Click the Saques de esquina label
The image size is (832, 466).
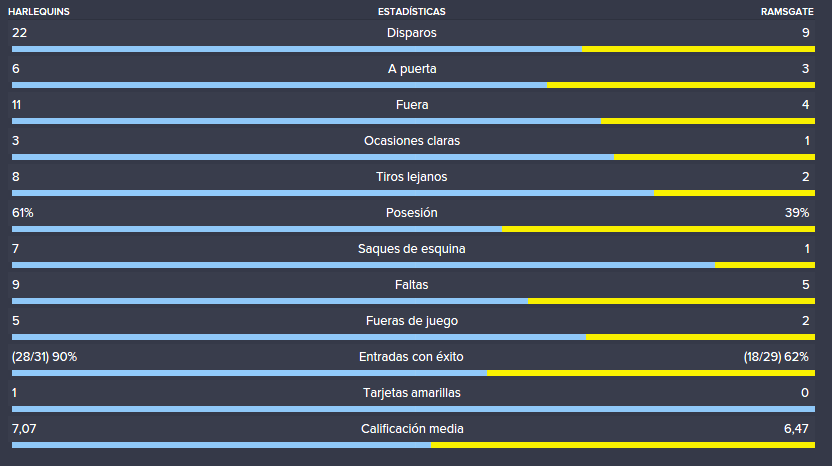(x=412, y=249)
